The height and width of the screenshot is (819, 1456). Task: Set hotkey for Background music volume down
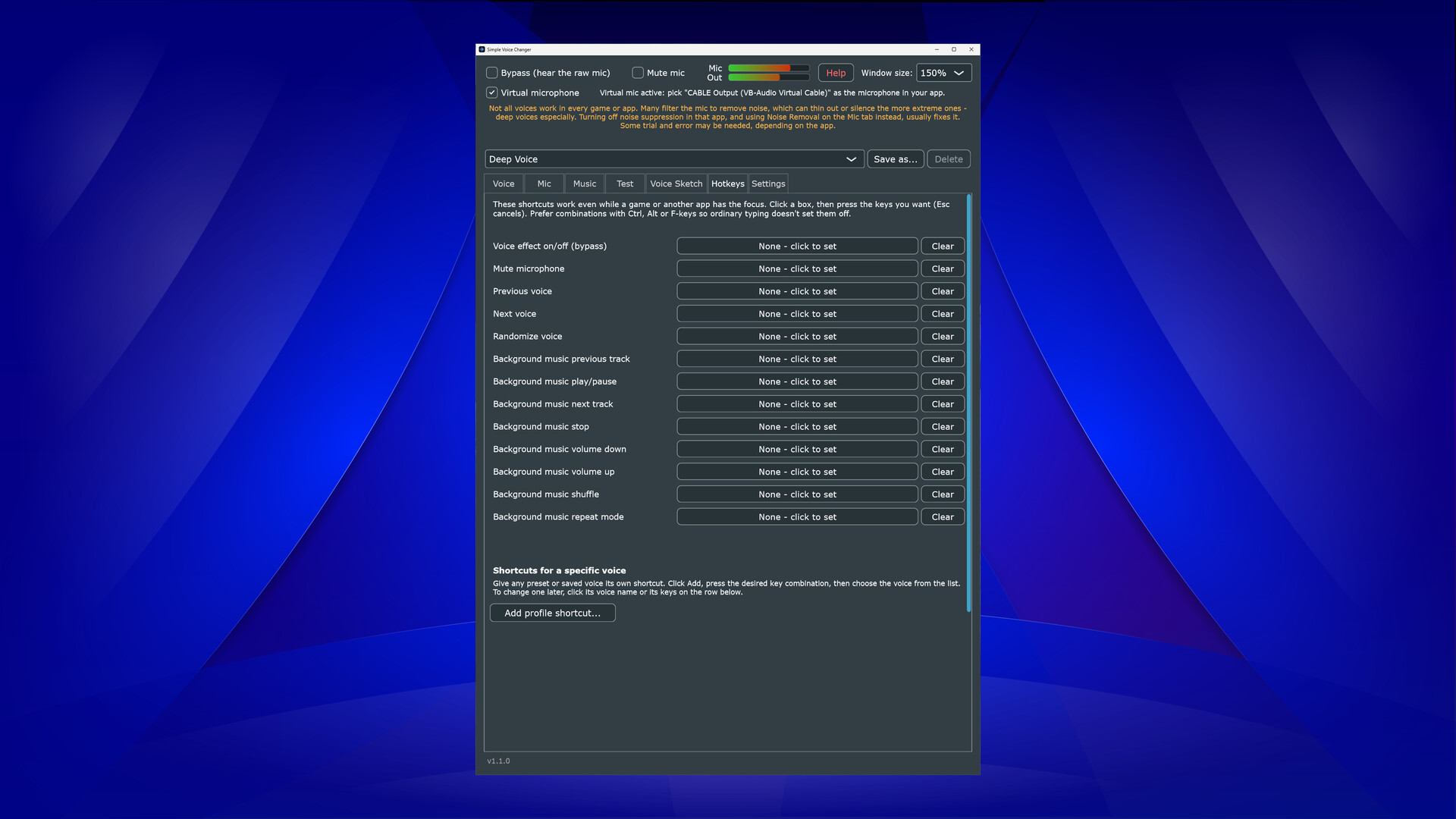pyautogui.click(x=797, y=449)
